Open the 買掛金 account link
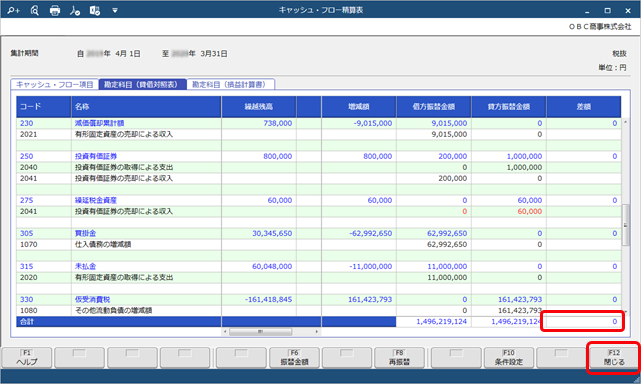Viewport: 641px width, 384px height. point(85,234)
